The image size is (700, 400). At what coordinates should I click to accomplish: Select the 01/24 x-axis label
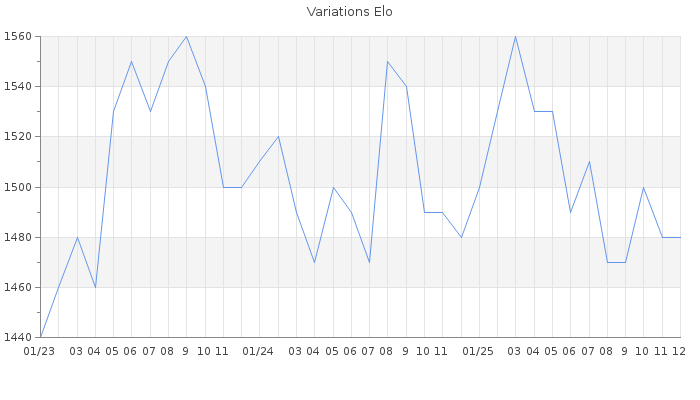(259, 351)
